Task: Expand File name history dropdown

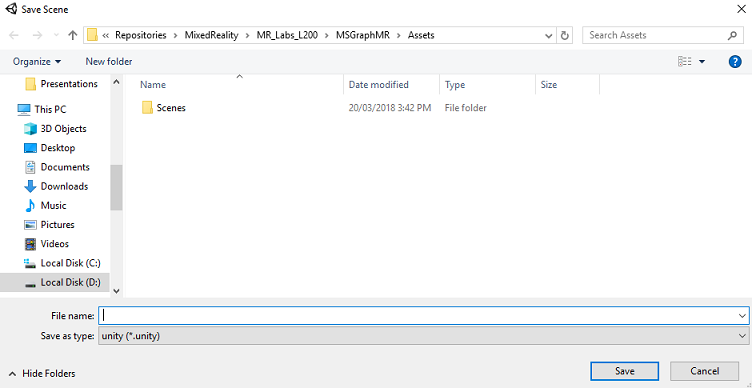Action: point(742,316)
